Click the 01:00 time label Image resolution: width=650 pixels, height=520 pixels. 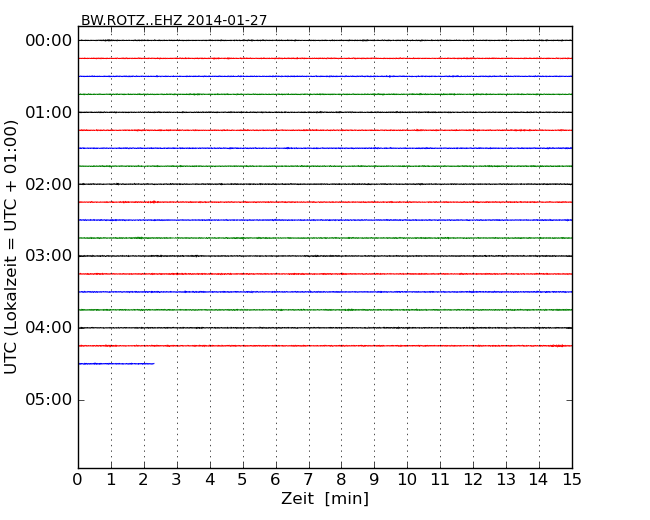click(49, 112)
